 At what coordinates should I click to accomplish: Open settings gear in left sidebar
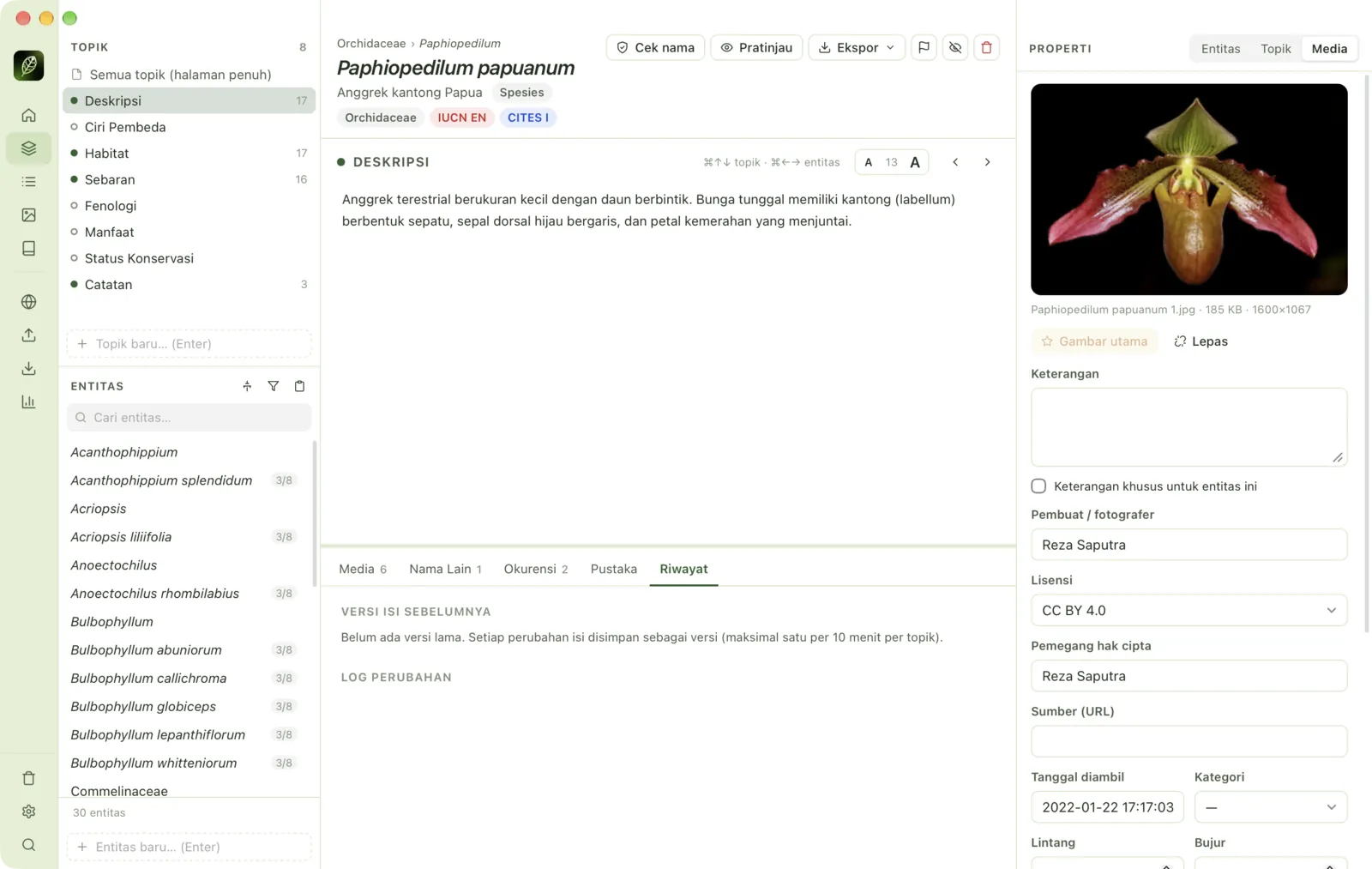28,812
